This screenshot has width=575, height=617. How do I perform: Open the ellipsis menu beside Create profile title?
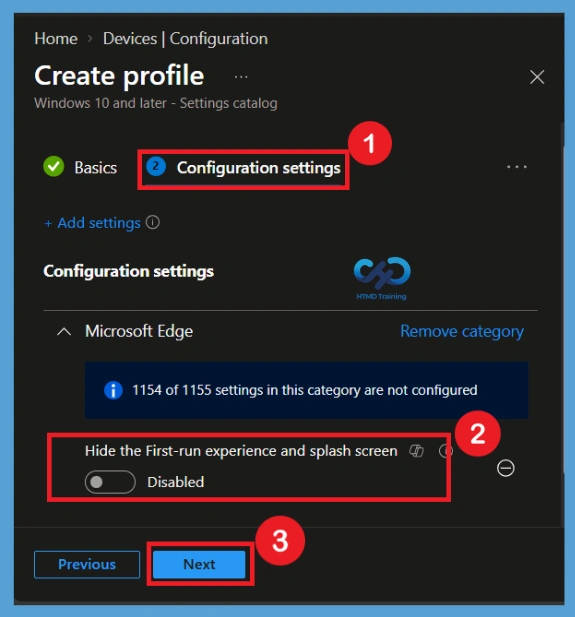(x=241, y=77)
